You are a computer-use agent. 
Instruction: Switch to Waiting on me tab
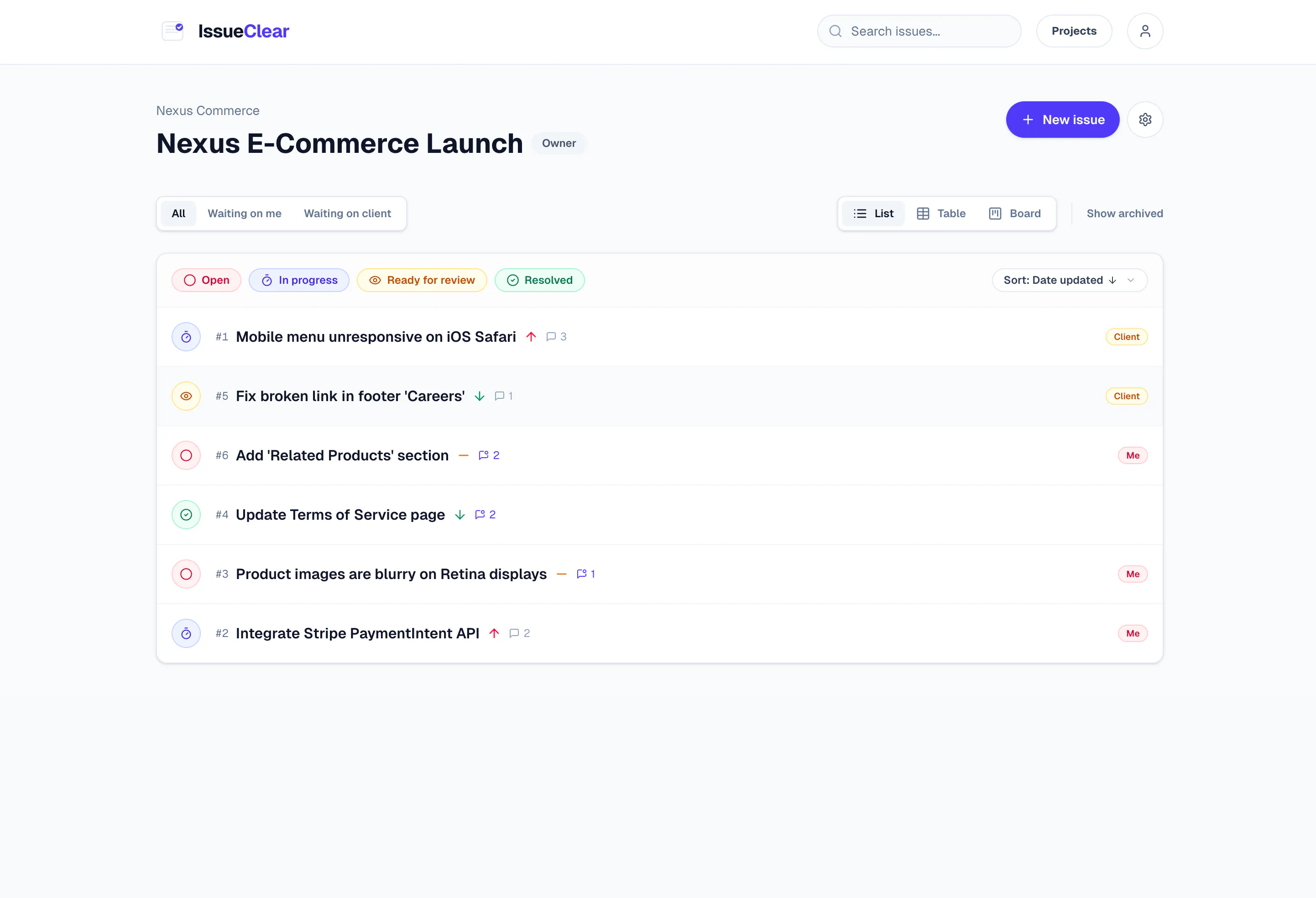tap(244, 214)
